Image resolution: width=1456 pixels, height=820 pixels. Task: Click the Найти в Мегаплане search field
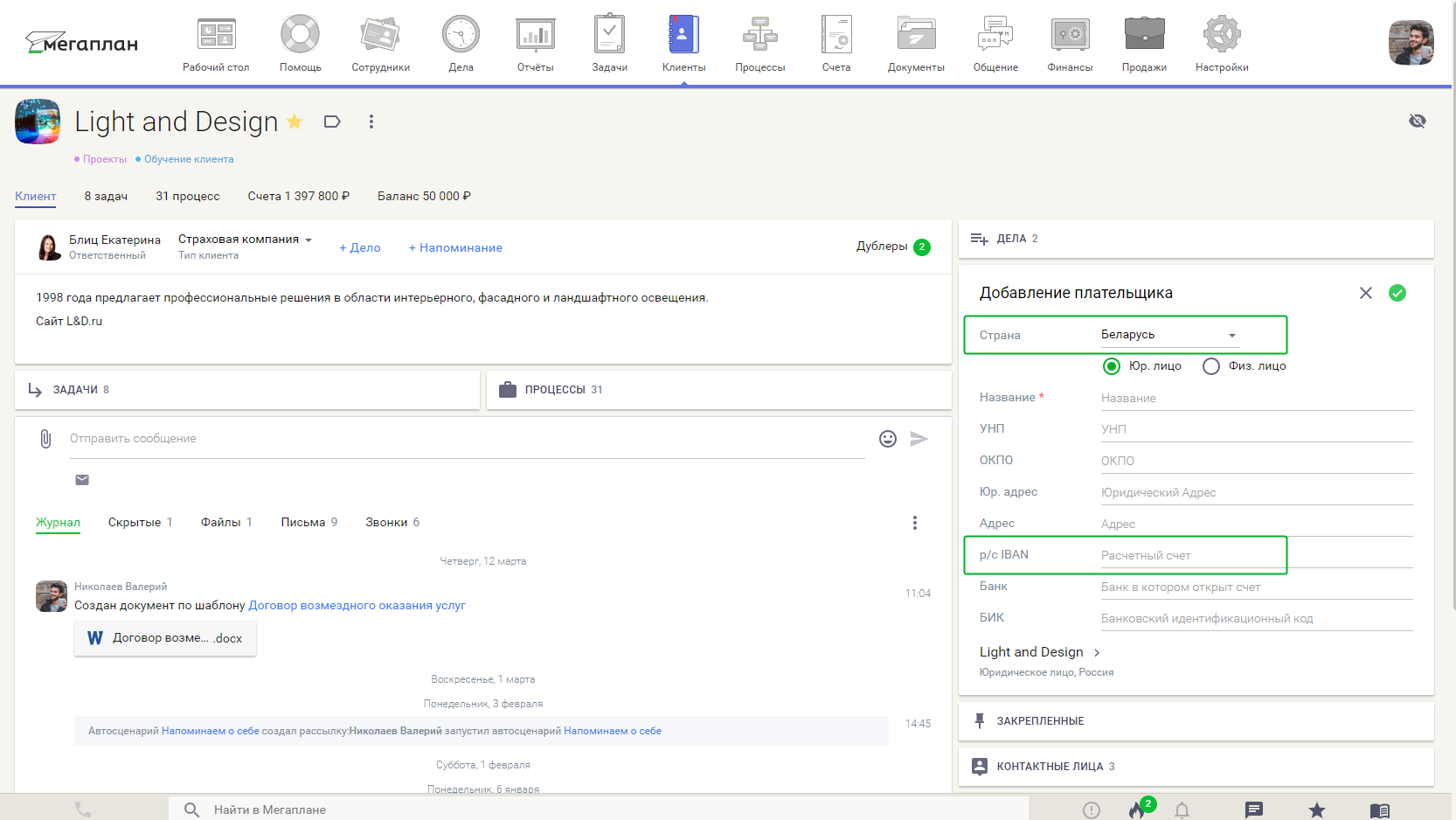[x=599, y=810]
